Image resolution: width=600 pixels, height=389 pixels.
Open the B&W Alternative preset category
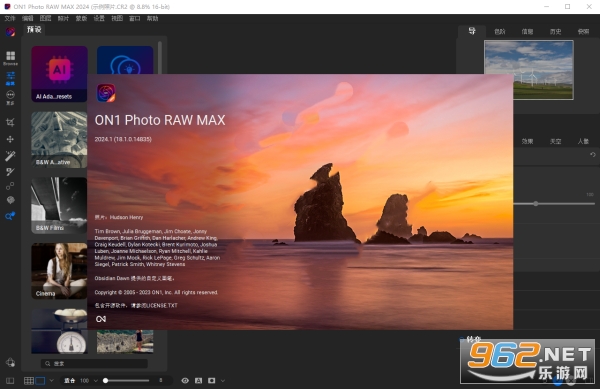[x=59, y=140]
